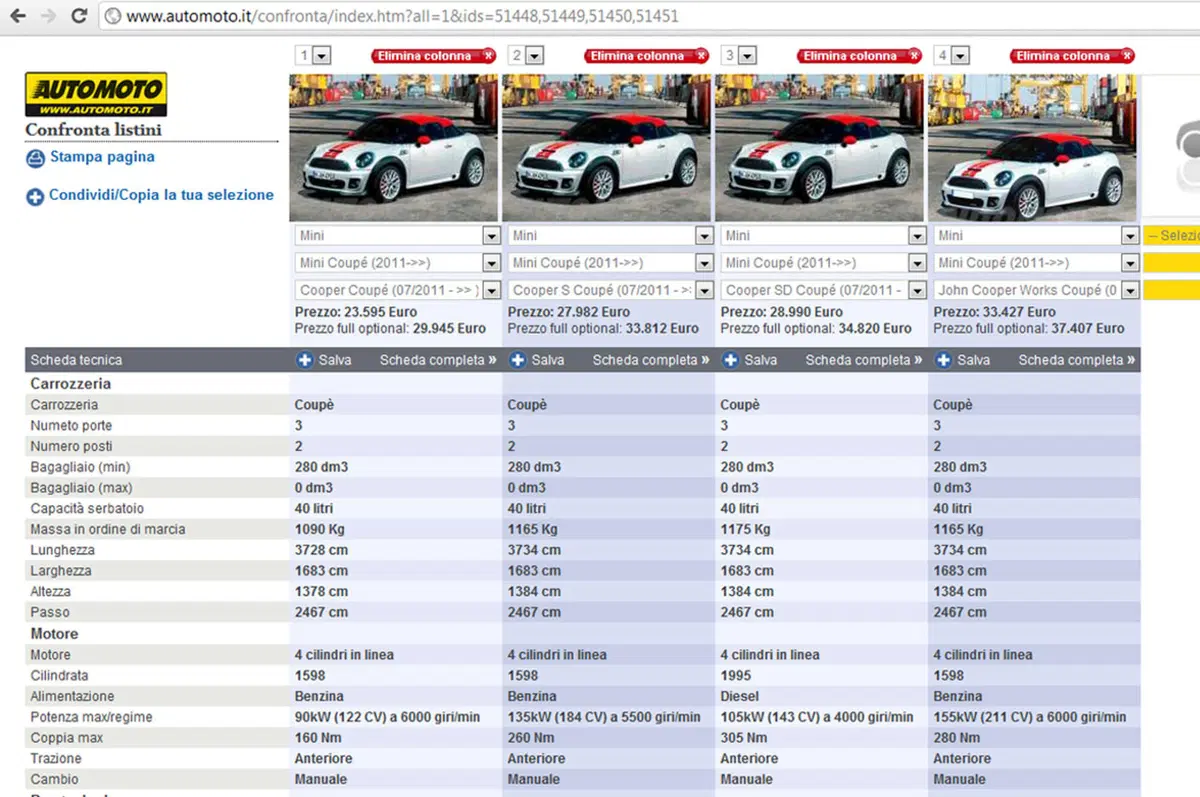Viewport: 1200px width, 797px height.
Task: Click plus icon to save Cooper SD Coupé
Action: pos(731,360)
